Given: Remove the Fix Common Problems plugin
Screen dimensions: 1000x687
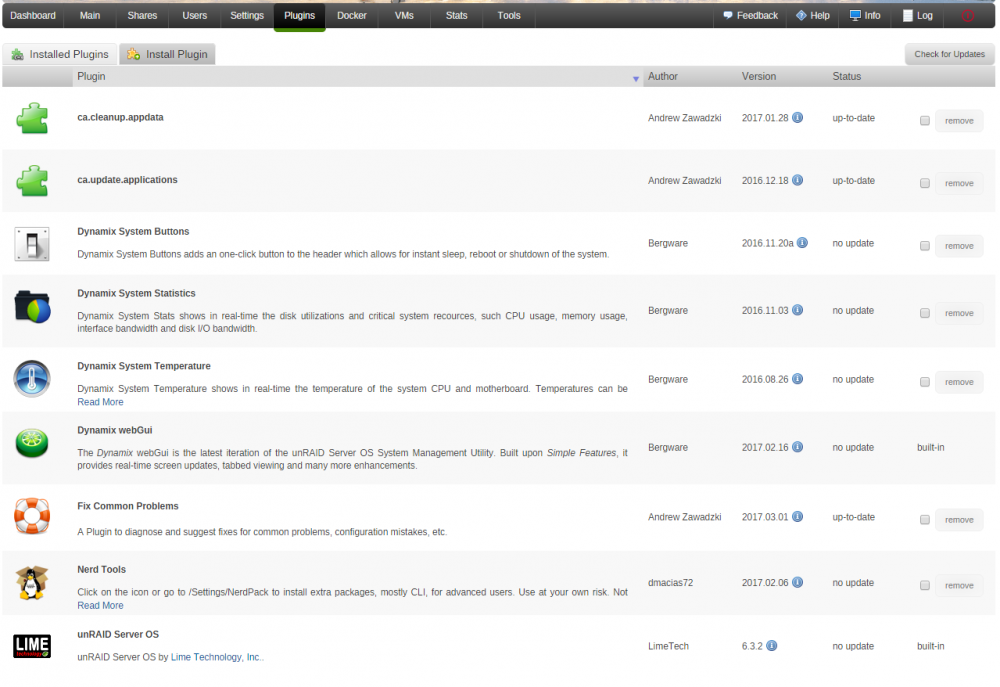Looking at the screenshot, I should (959, 520).
